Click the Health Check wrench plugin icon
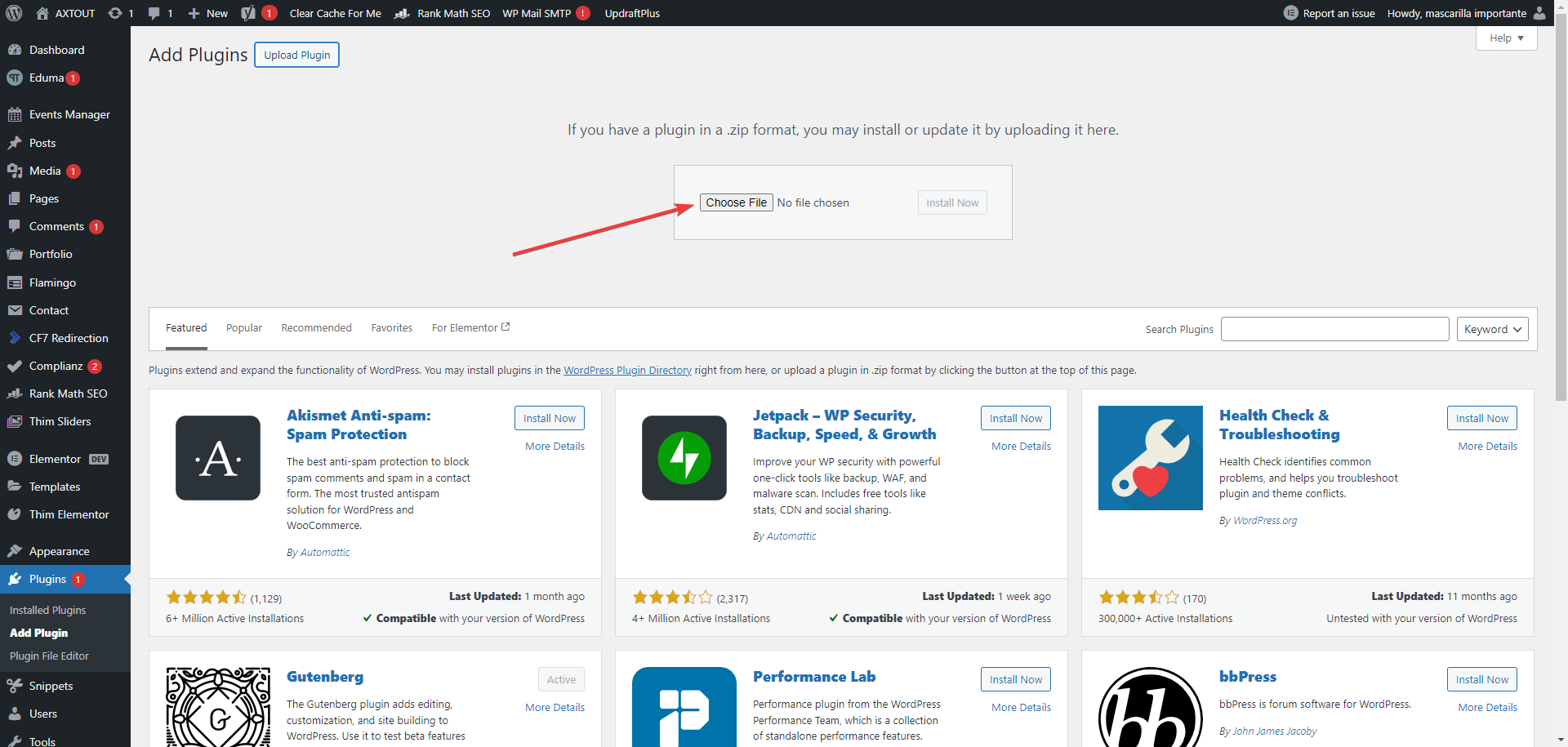The width and height of the screenshot is (1568, 747). [x=1150, y=458]
